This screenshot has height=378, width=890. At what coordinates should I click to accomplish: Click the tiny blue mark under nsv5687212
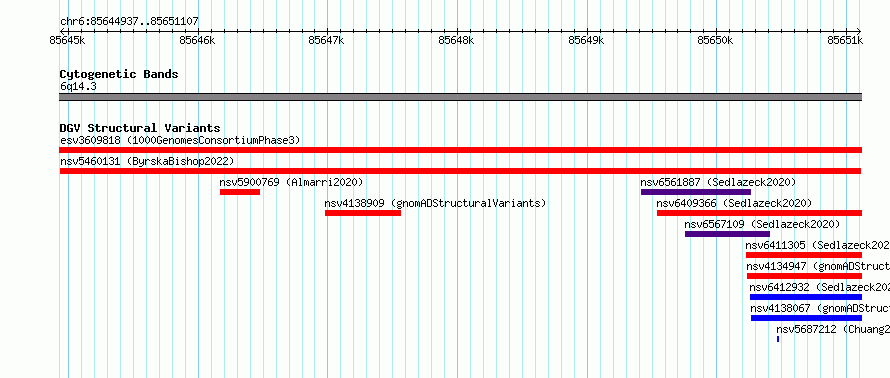point(778,339)
